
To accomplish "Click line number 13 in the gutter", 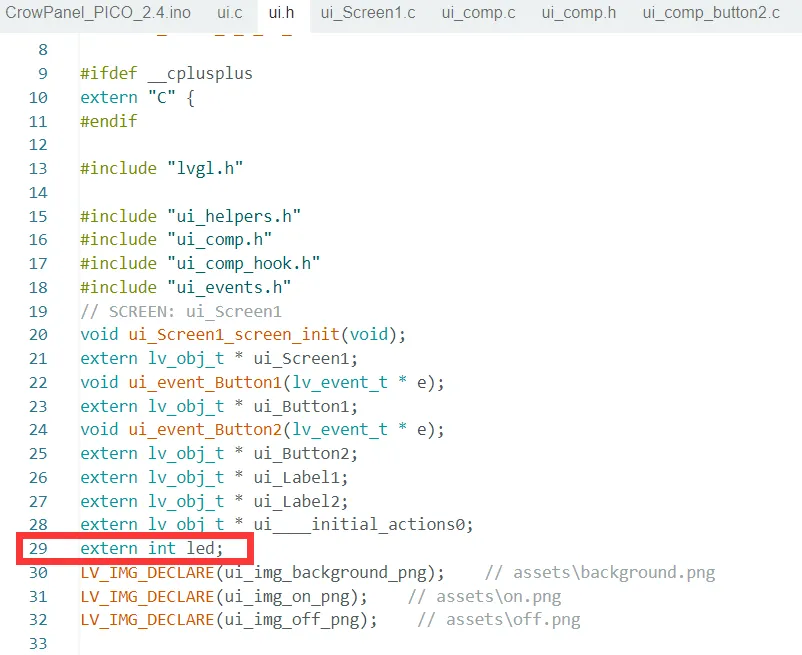I will [38, 168].
